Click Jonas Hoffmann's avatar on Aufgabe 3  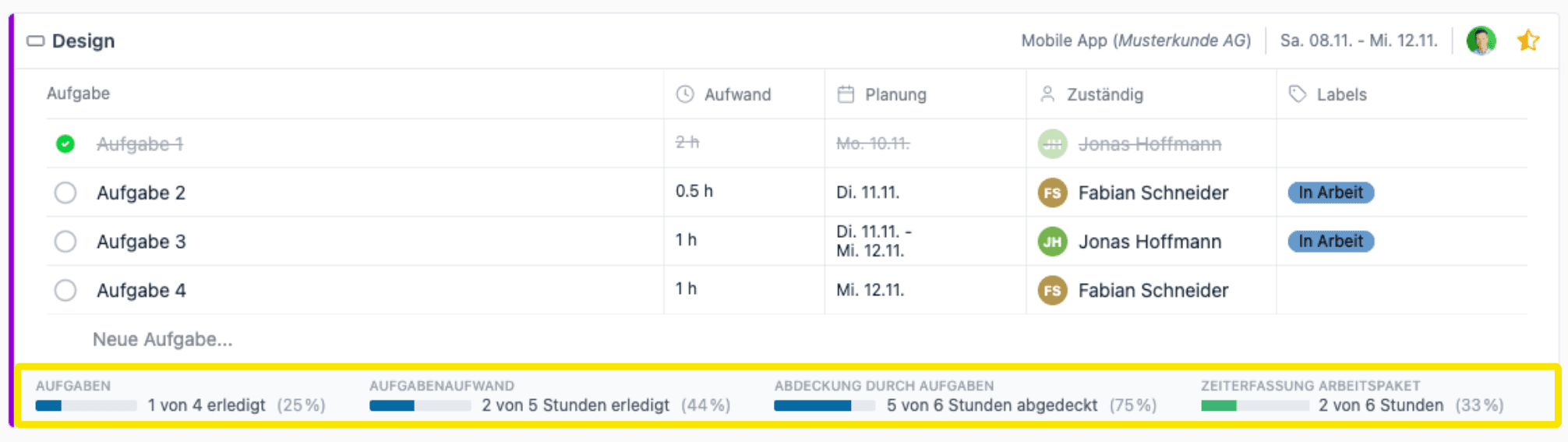point(1052,242)
